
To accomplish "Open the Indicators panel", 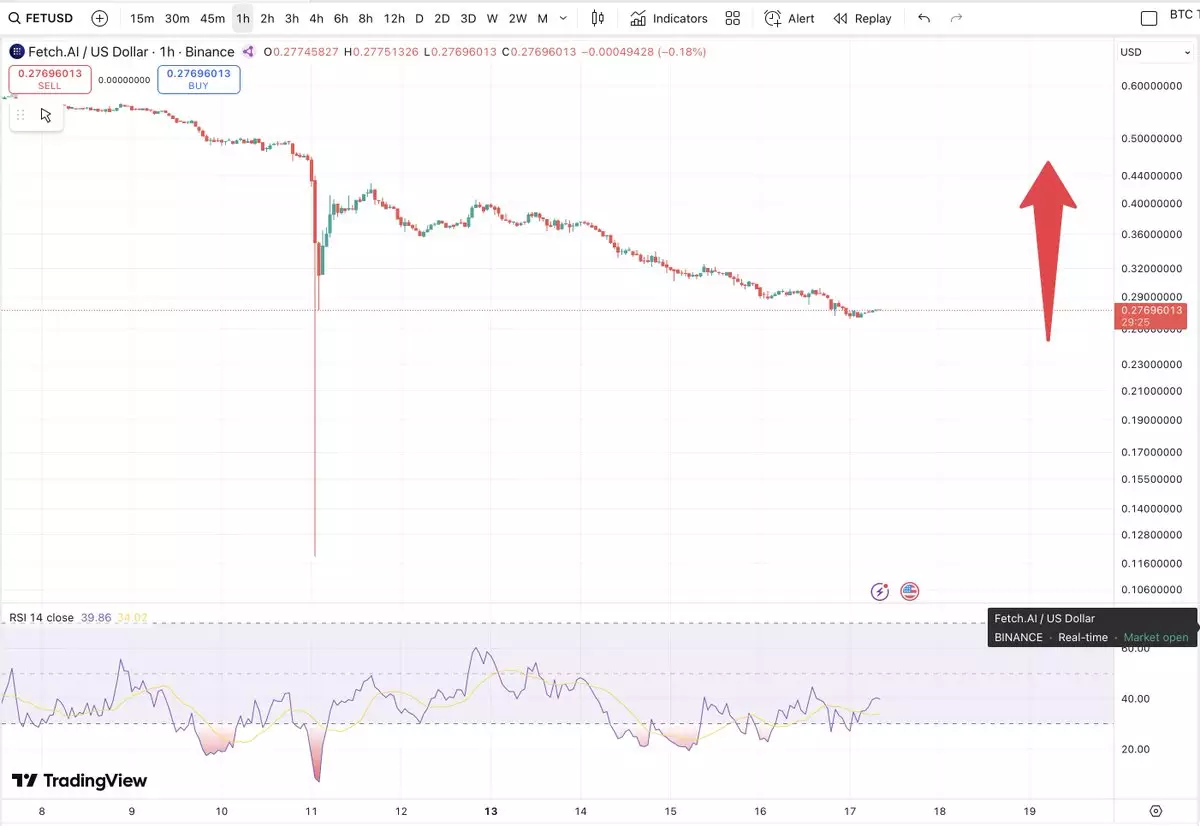I will tap(668, 18).
